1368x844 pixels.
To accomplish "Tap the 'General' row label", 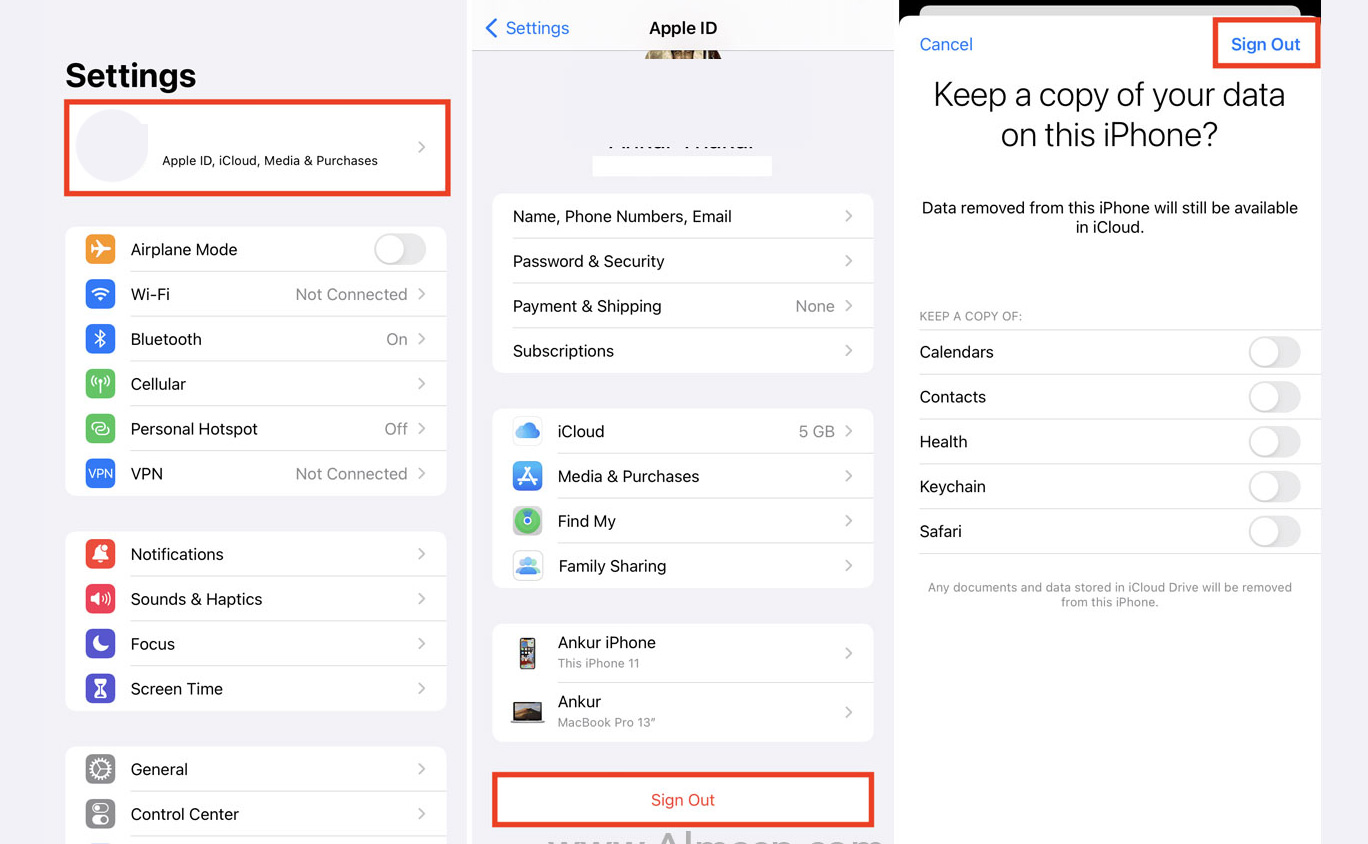I will coord(159,769).
